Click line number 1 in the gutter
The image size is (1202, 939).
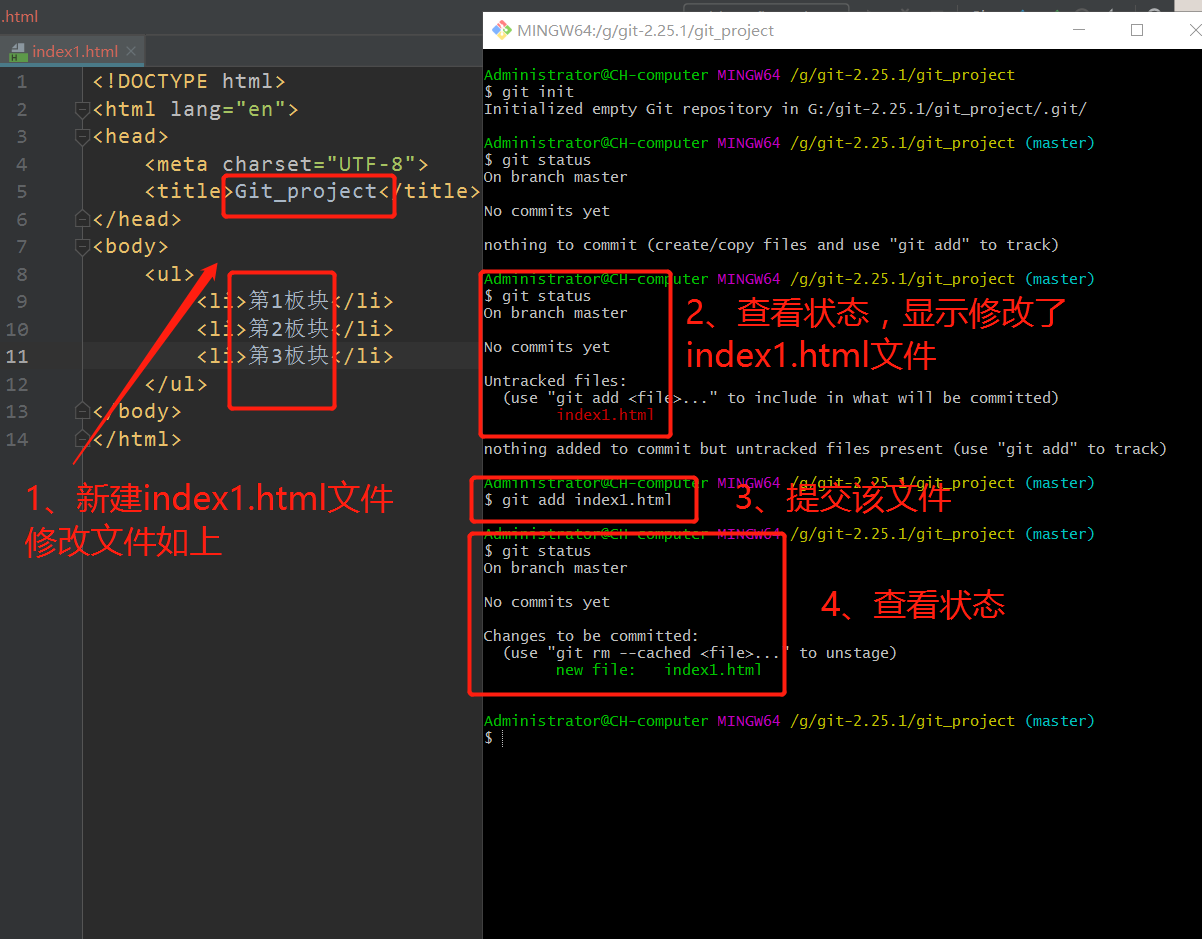[22, 82]
